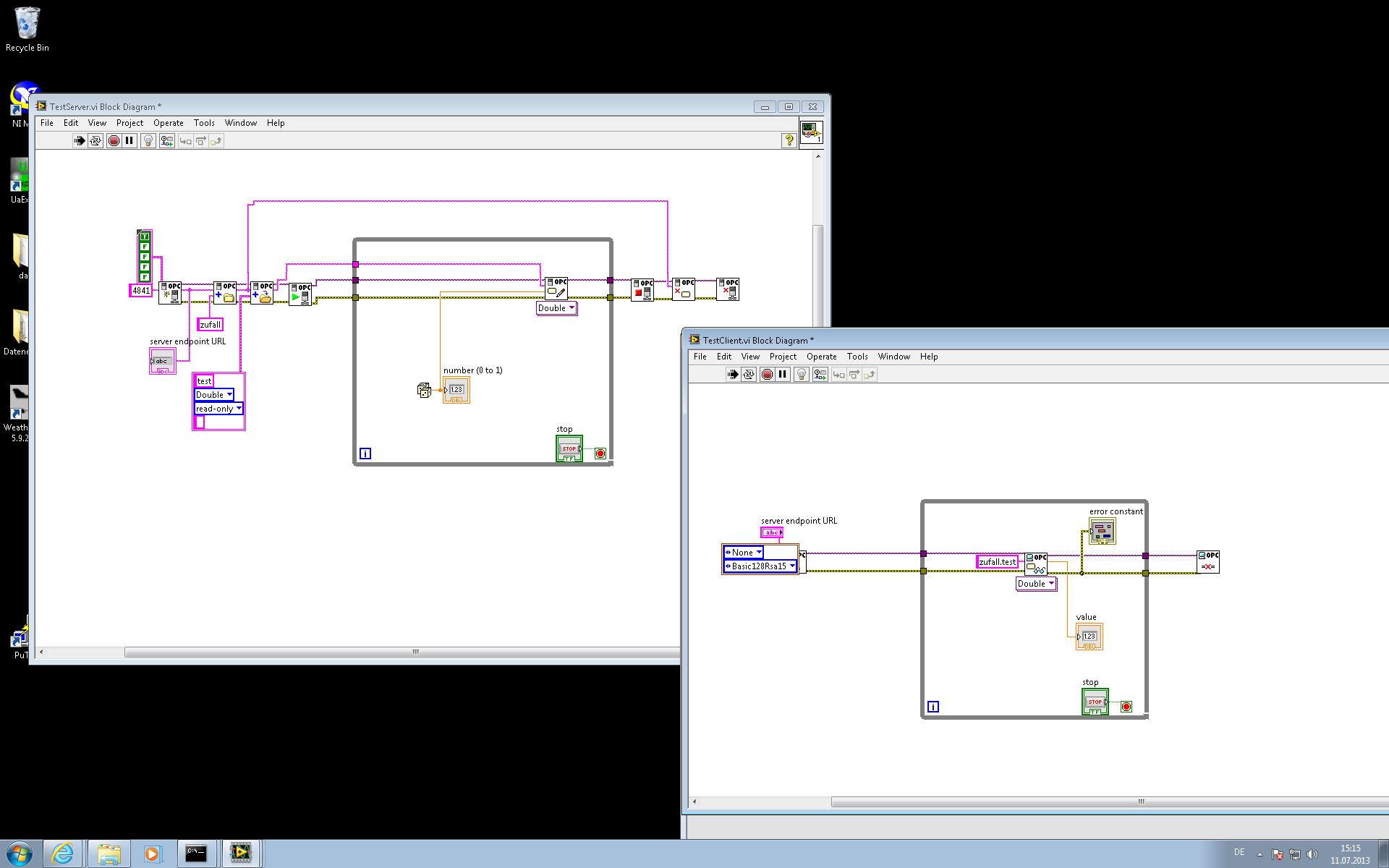1389x868 pixels.
Task: Pause the TestServer VI execution
Action: [x=129, y=141]
